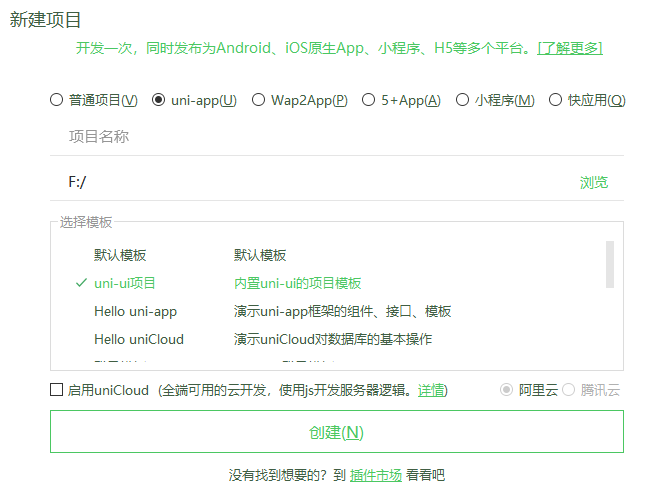
Task: Click the template list scrollbar thumb
Action: (609, 264)
